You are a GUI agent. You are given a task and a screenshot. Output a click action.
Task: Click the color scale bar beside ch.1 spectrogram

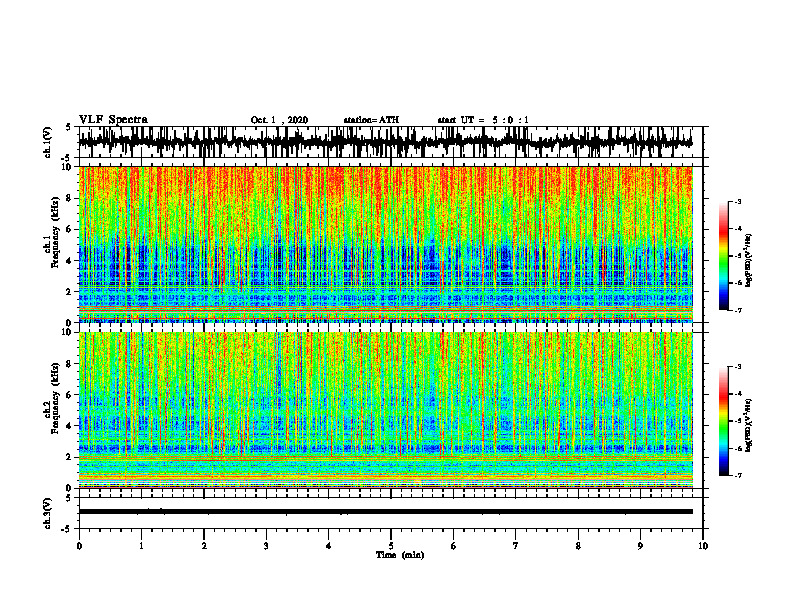tap(723, 256)
